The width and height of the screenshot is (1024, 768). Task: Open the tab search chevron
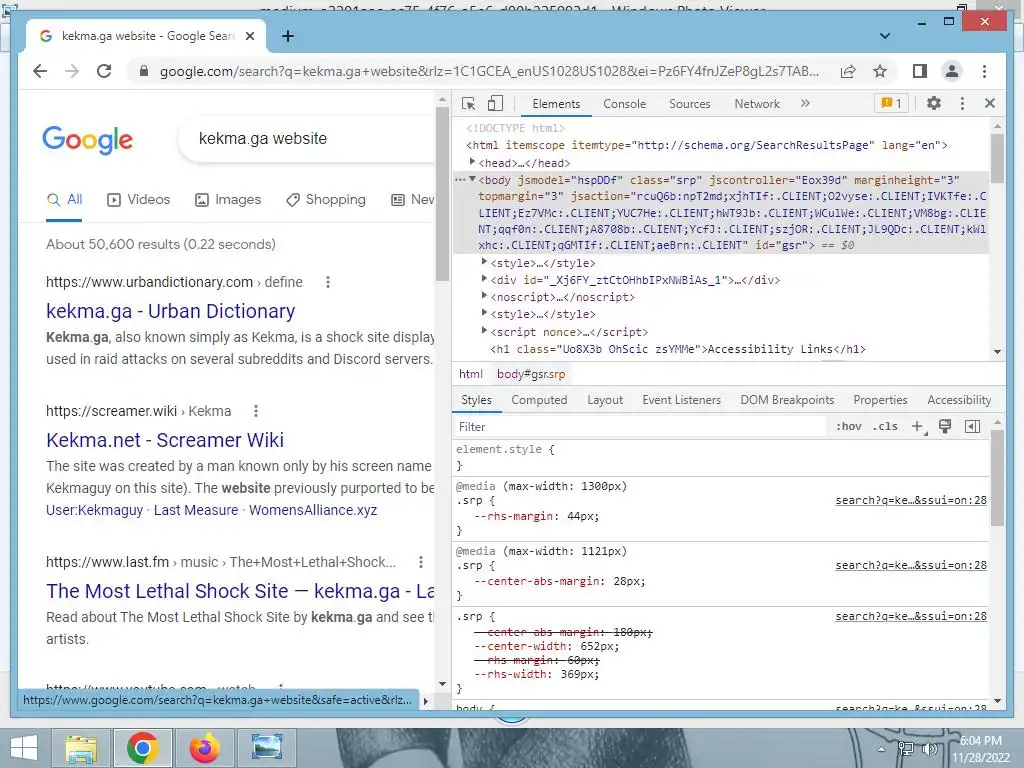[885, 36]
